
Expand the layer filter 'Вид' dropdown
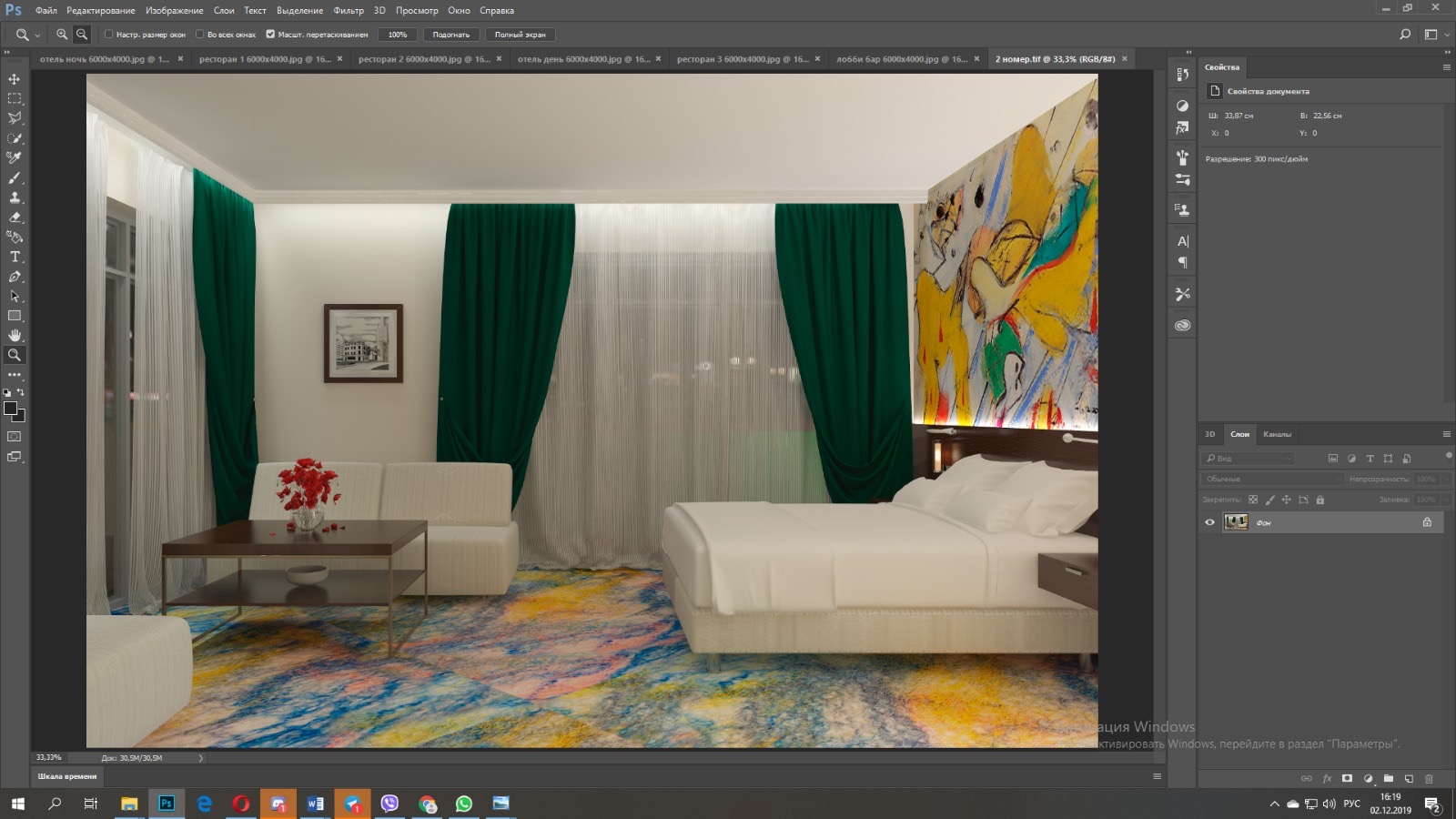[1249, 459]
